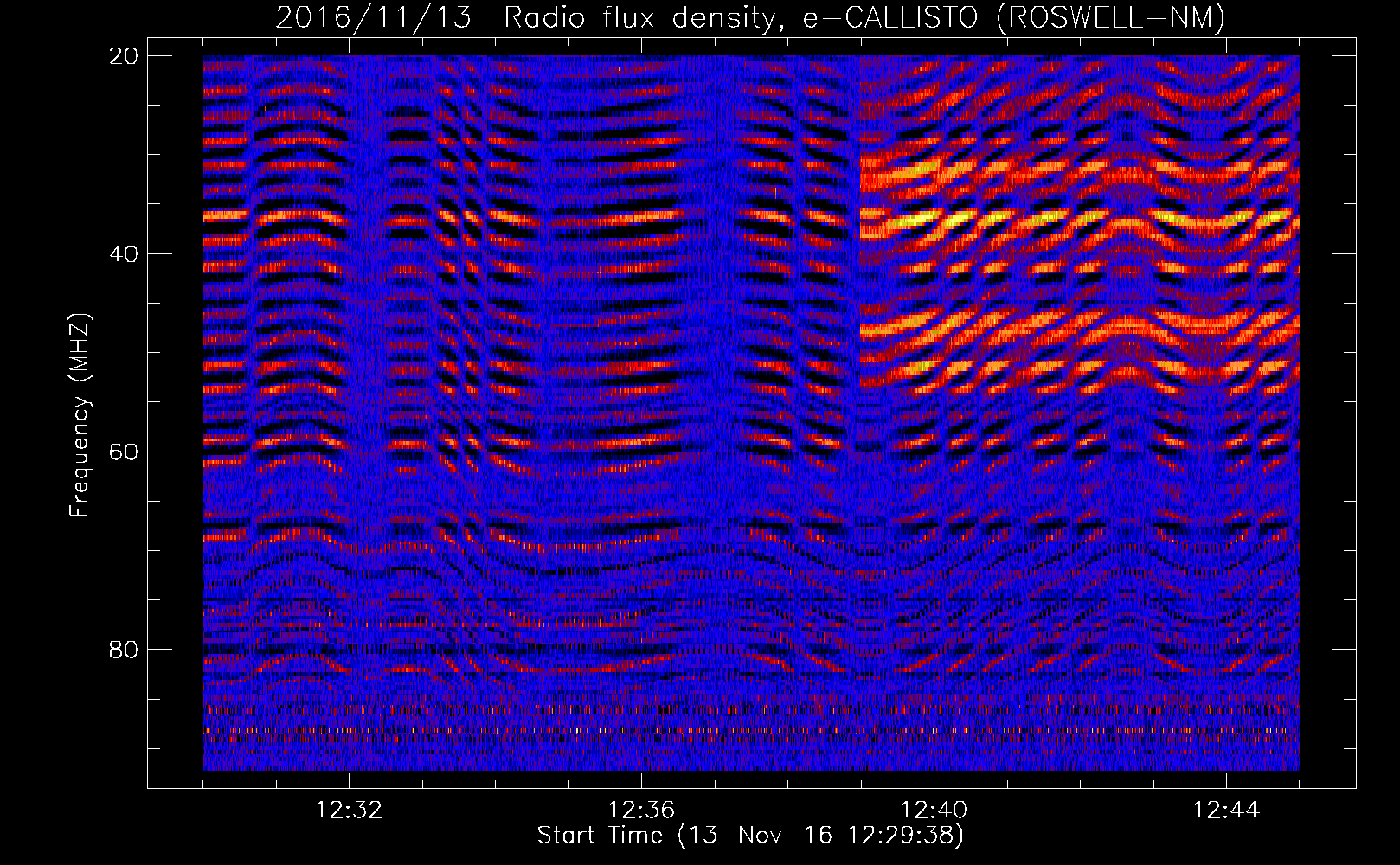Click the 40 frequency tick label
The height and width of the screenshot is (865, 1400).
click(x=123, y=254)
